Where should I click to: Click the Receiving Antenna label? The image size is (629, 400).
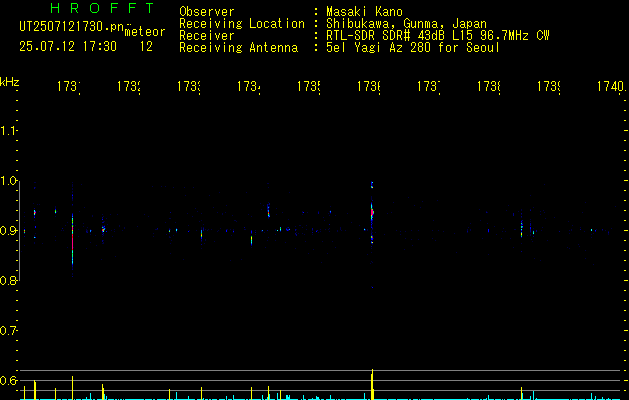(238, 48)
